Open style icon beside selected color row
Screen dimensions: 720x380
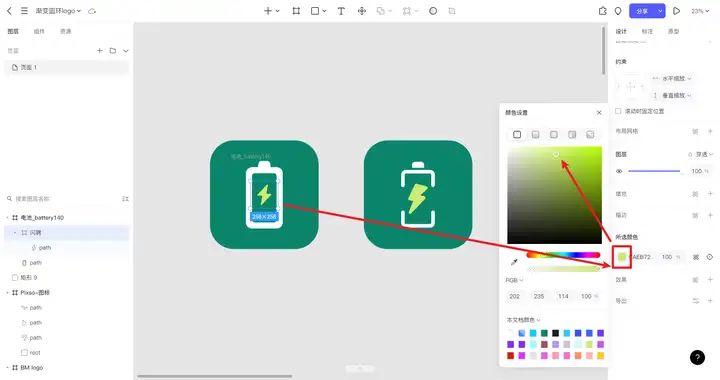(x=696, y=257)
